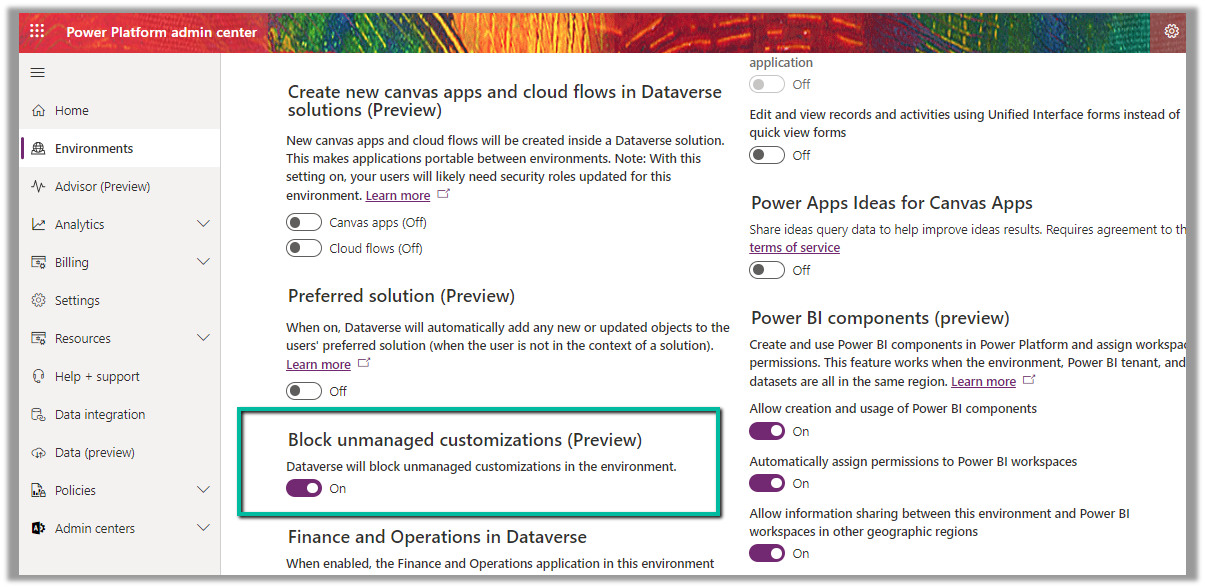The width and height of the screenshot is (1205, 588).
Task: Click the Help + support headset icon
Action: coord(39,377)
